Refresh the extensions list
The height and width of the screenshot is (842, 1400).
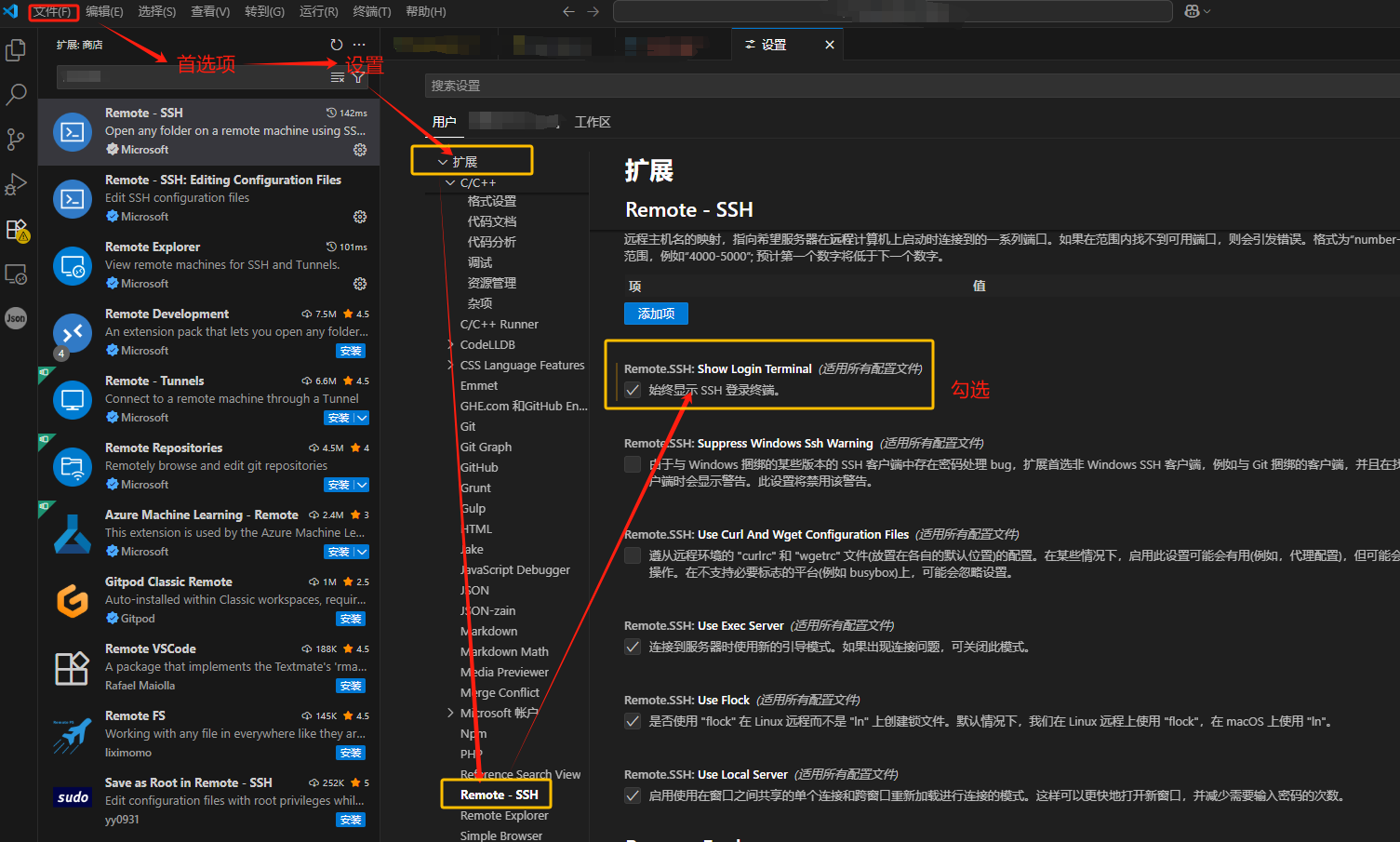tap(337, 45)
